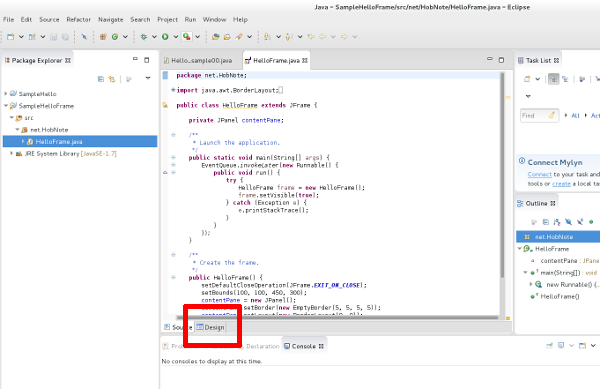
Task: Click the broom icon in Find field
Action: click(551, 115)
